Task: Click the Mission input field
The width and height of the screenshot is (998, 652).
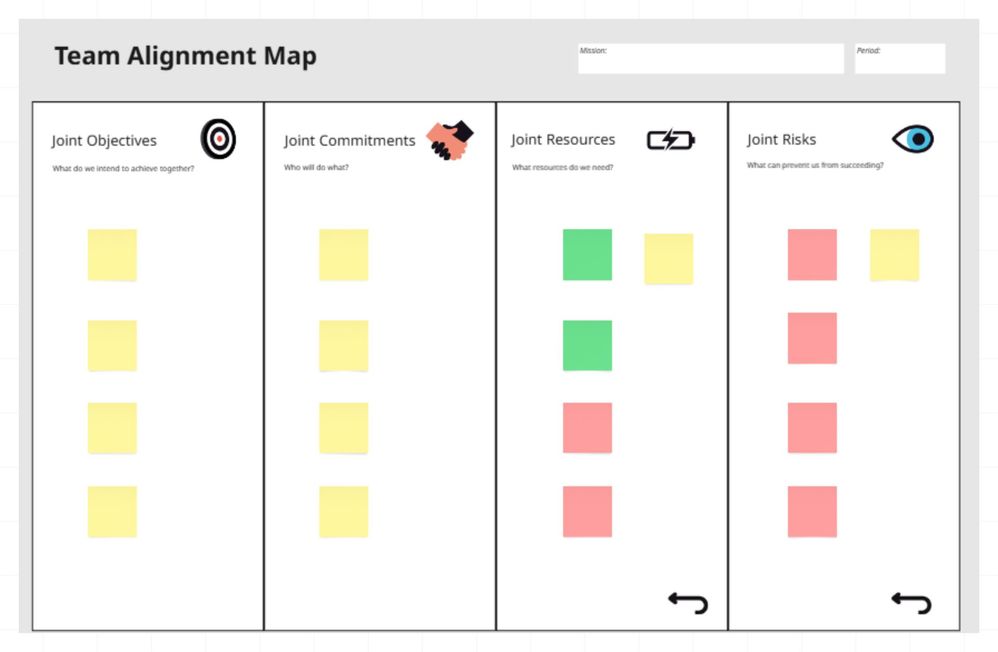Action: [711, 59]
